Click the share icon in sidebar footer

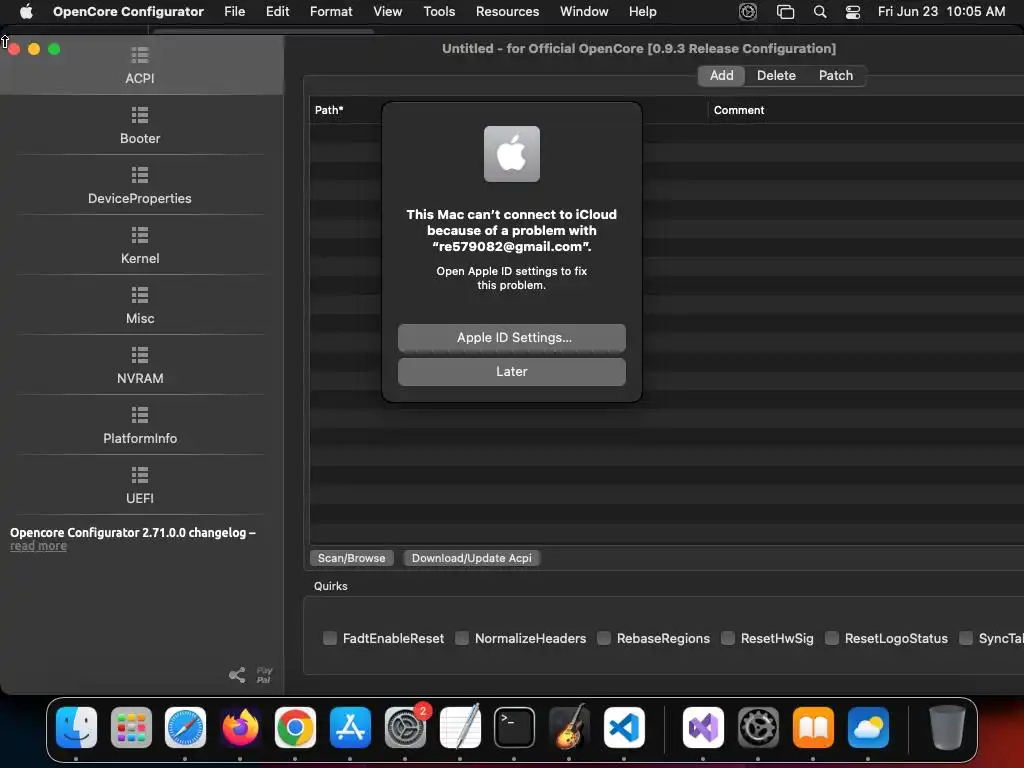237,675
